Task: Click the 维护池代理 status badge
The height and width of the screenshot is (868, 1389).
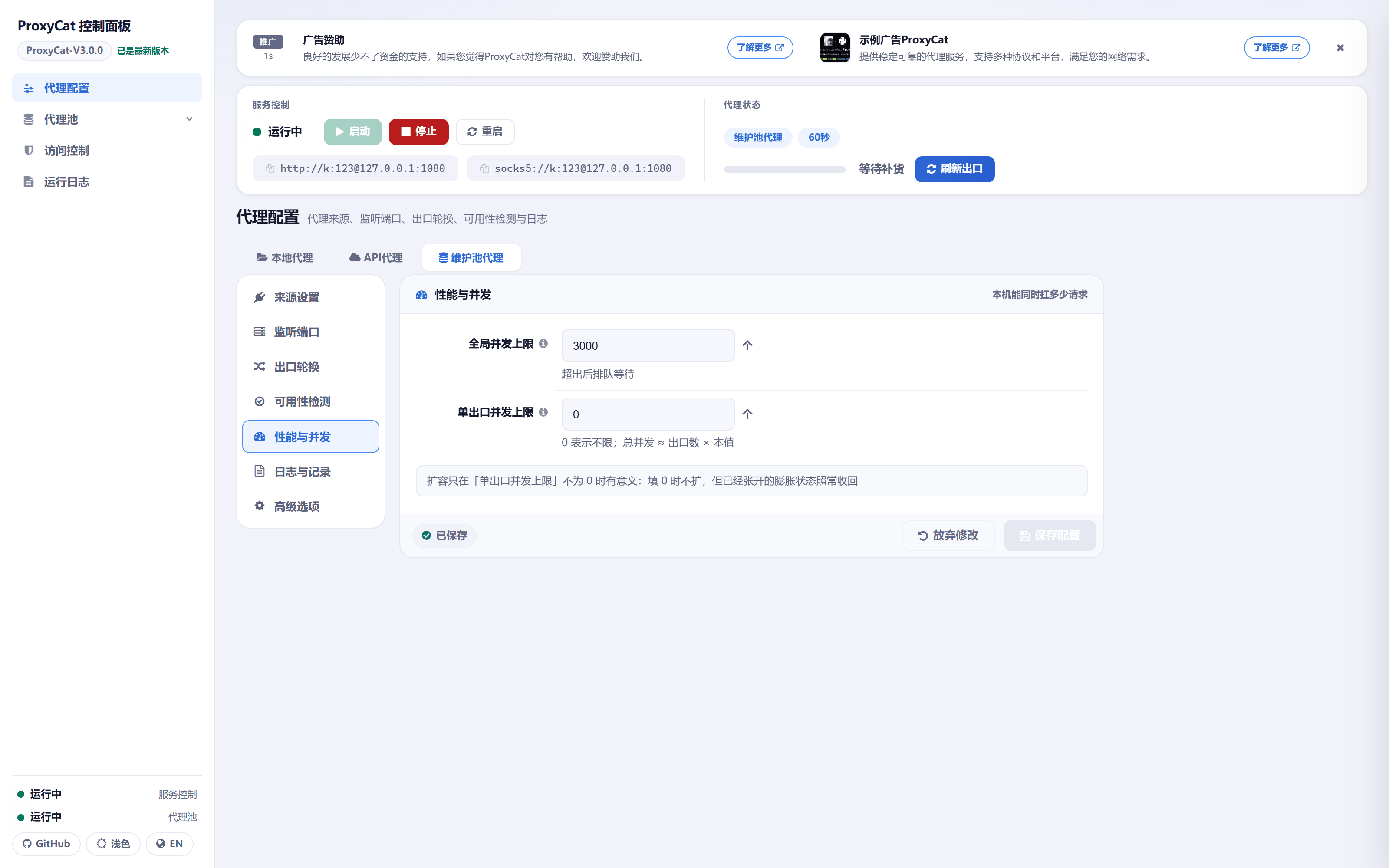Action: 757,138
